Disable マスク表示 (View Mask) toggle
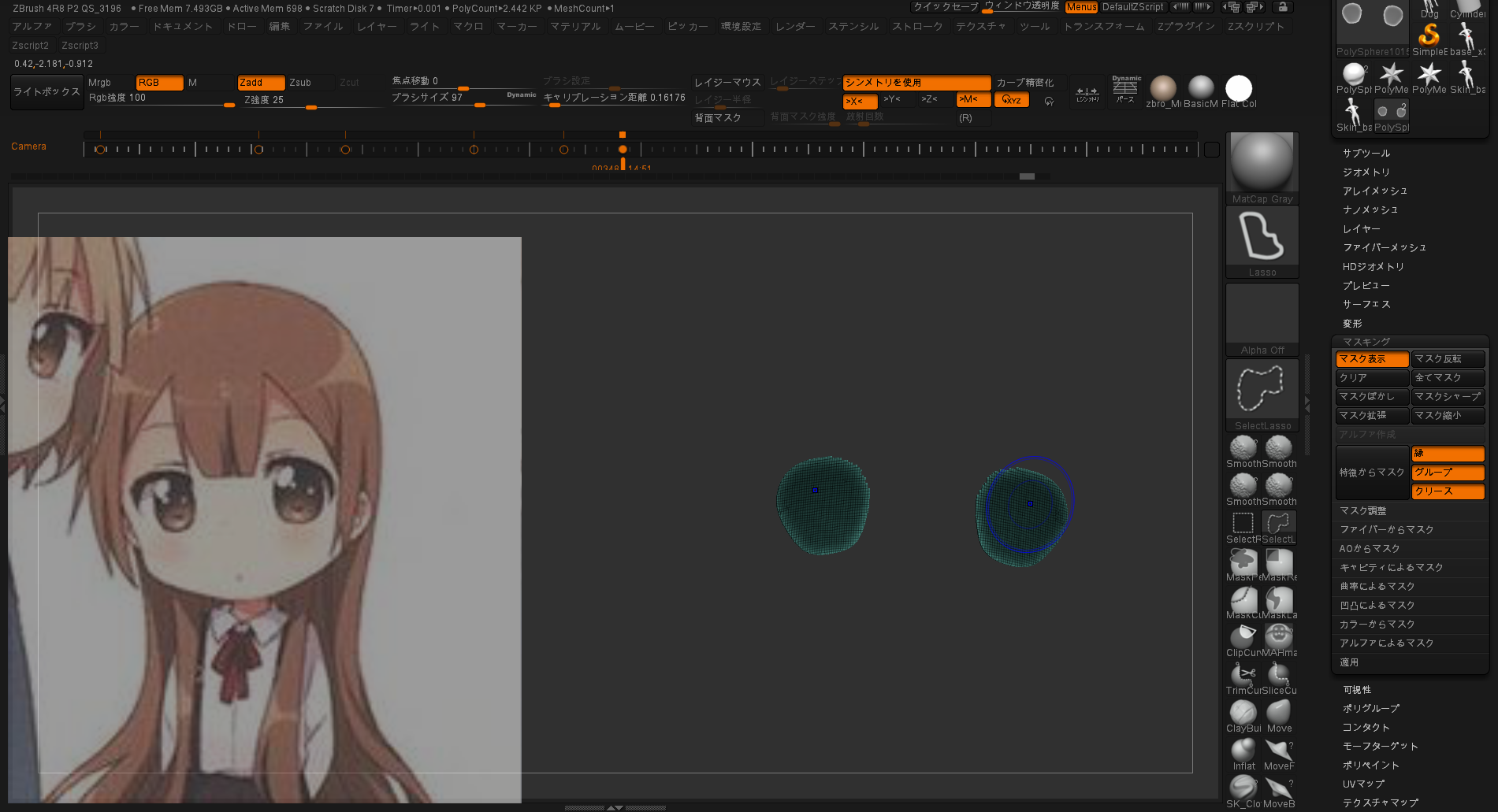This screenshot has height=812, width=1498. pyautogui.click(x=1371, y=359)
